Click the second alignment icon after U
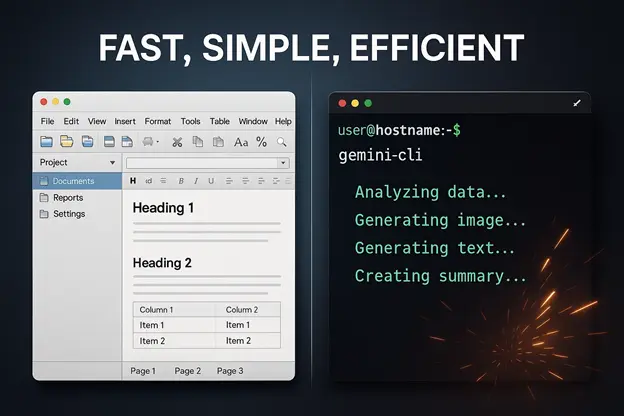Viewport: 624px width, 416px height. 246,181
